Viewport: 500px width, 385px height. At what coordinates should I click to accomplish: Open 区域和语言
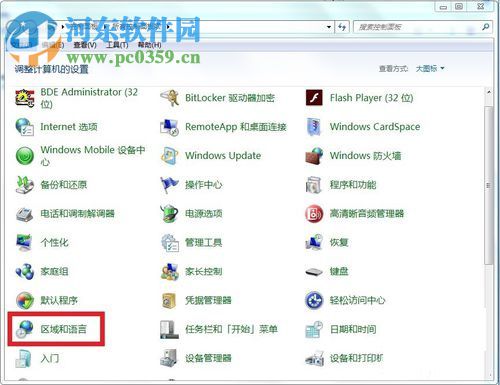[x=51, y=329]
